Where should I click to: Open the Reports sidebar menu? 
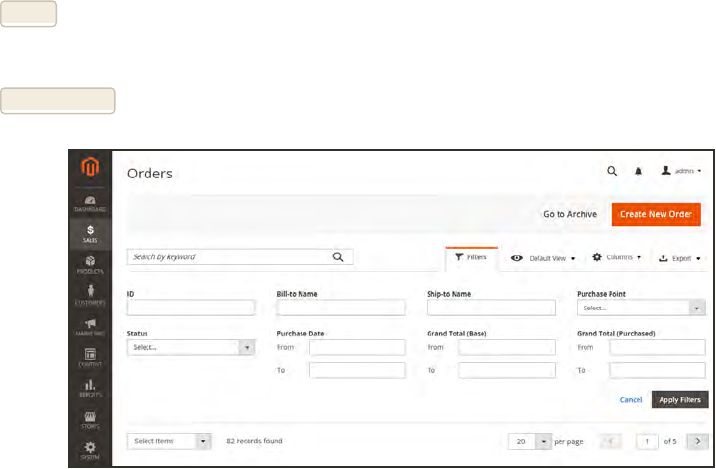[x=90, y=388]
